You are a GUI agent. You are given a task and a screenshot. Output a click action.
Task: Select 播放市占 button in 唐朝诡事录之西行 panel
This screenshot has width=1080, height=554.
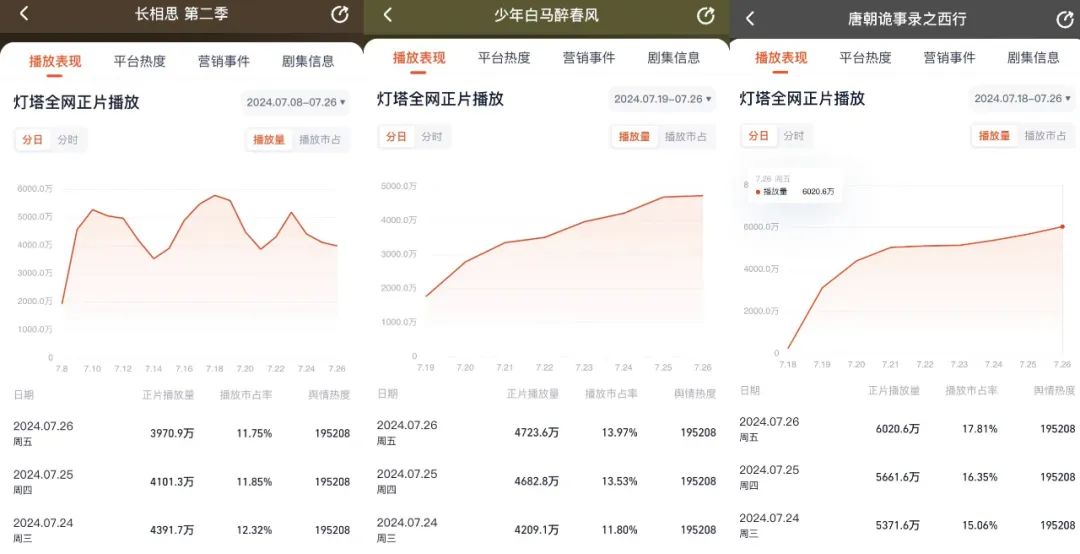[x=1045, y=136]
